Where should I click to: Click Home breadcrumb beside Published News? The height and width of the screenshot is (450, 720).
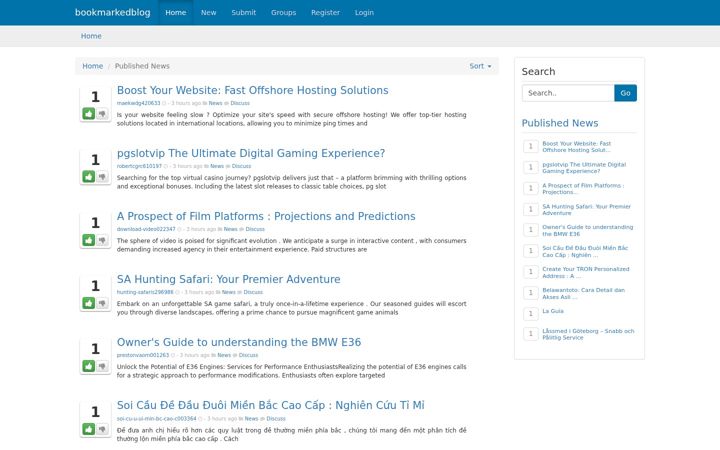click(92, 66)
